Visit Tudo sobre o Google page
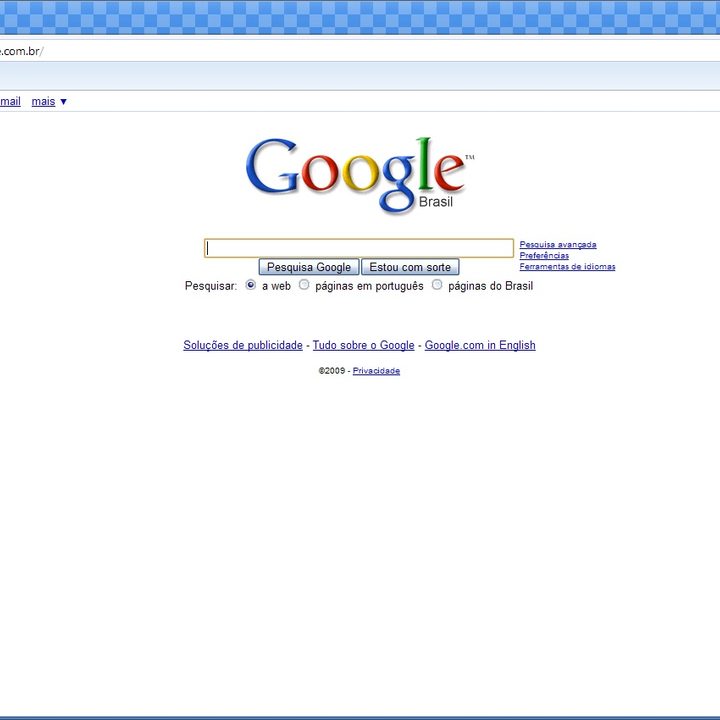720x720 pixels. (x=363, y=346)
